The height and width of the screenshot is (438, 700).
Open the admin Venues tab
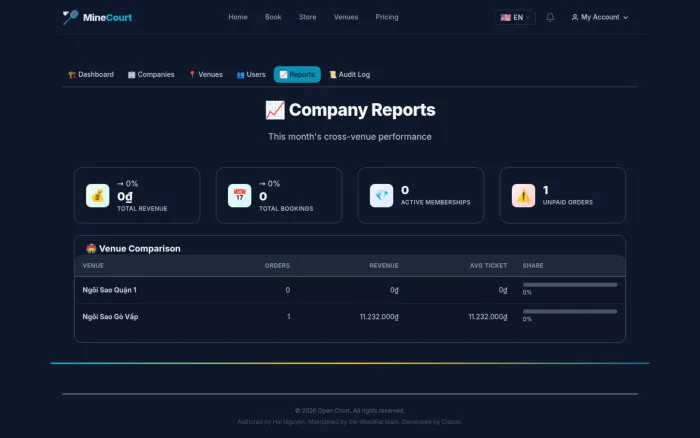(x=206, y=75)
